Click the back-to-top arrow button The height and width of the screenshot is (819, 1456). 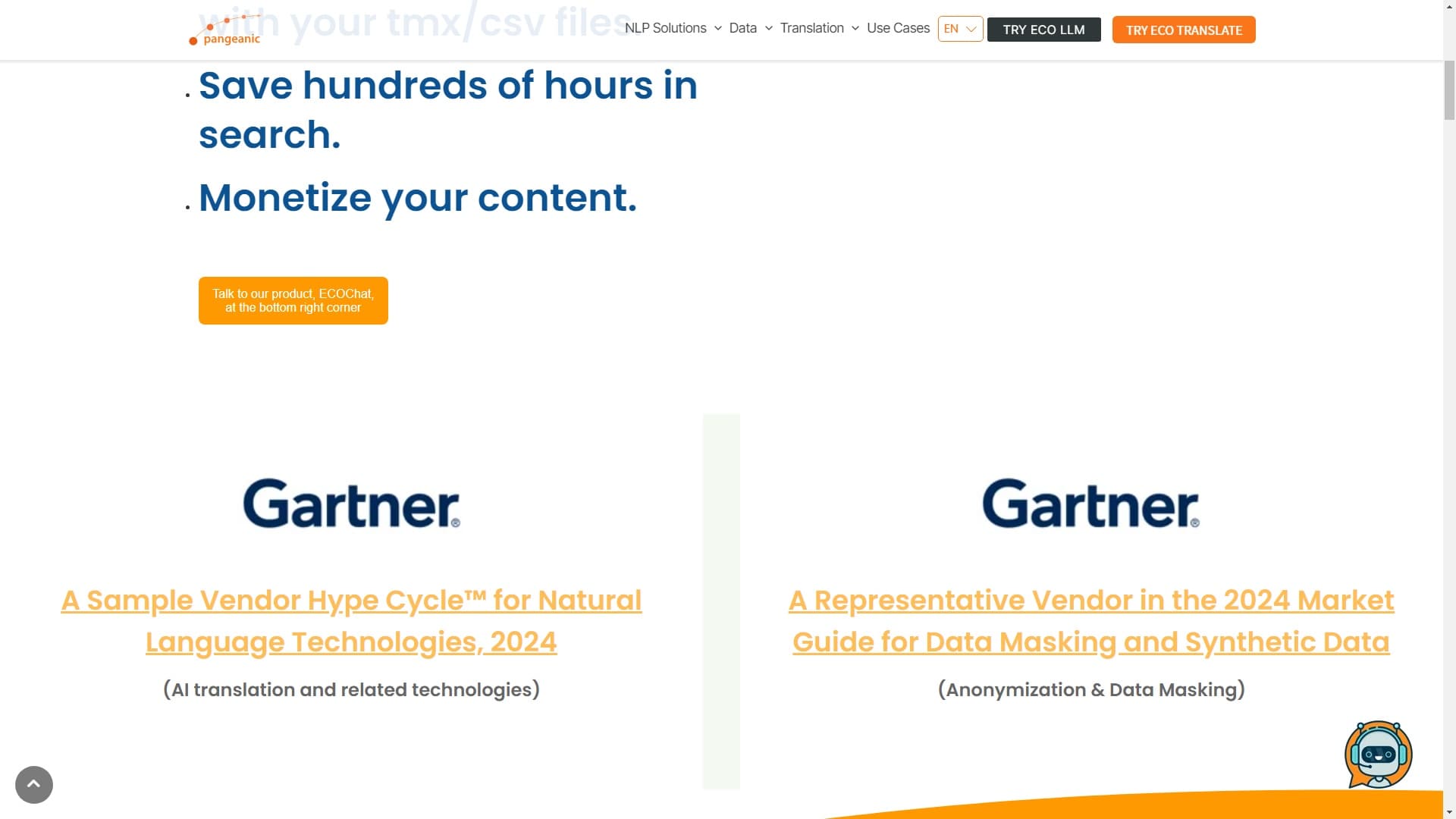tap(34, 785)
